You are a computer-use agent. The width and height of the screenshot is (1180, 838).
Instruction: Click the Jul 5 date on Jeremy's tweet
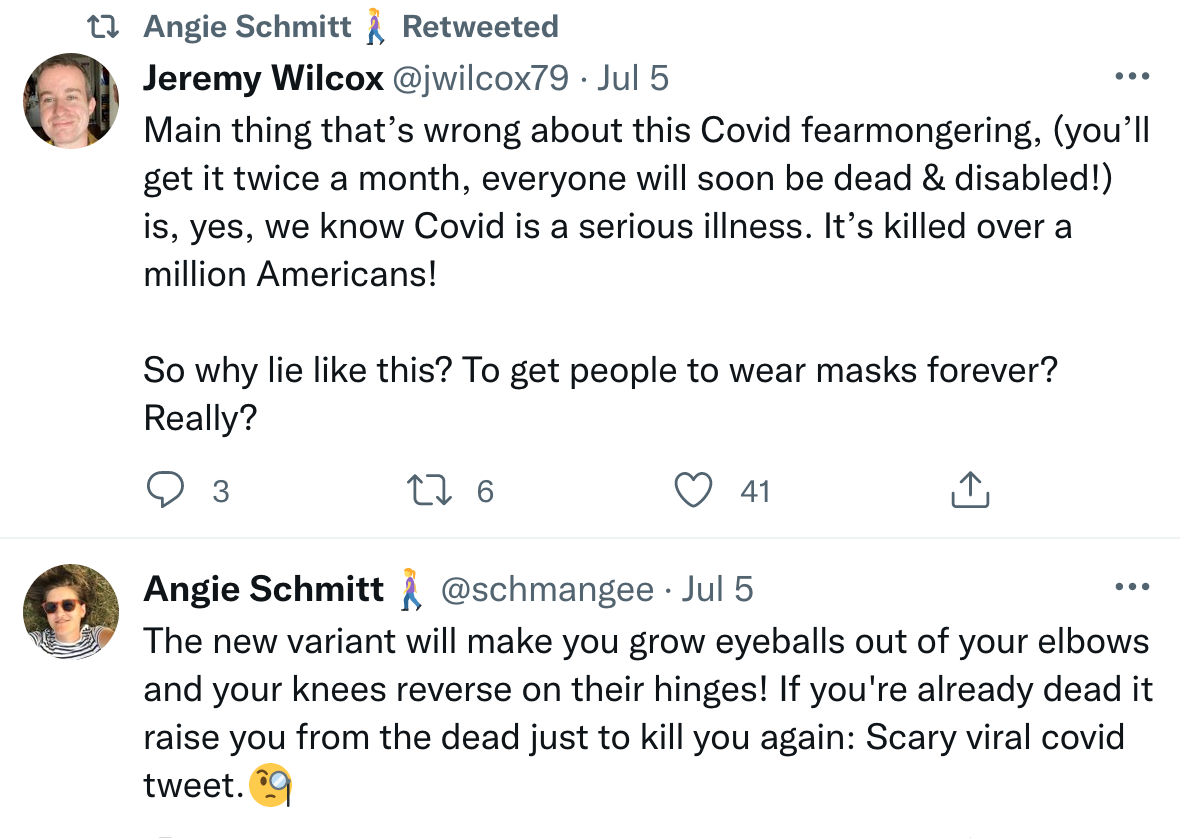pyautogui.click(x=632, y=77)
